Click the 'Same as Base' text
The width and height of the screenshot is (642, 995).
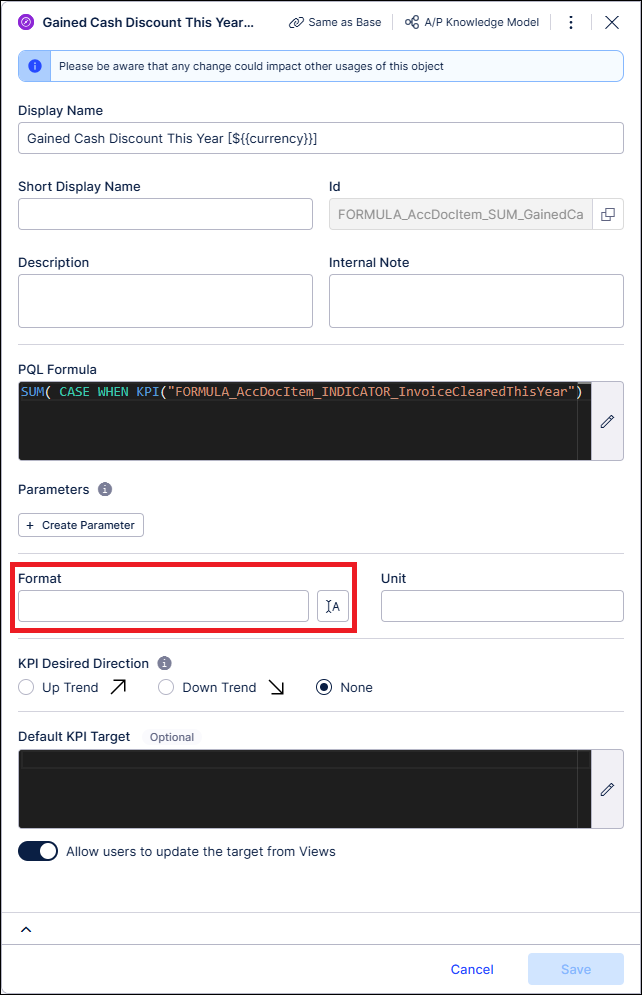[344, 22]
